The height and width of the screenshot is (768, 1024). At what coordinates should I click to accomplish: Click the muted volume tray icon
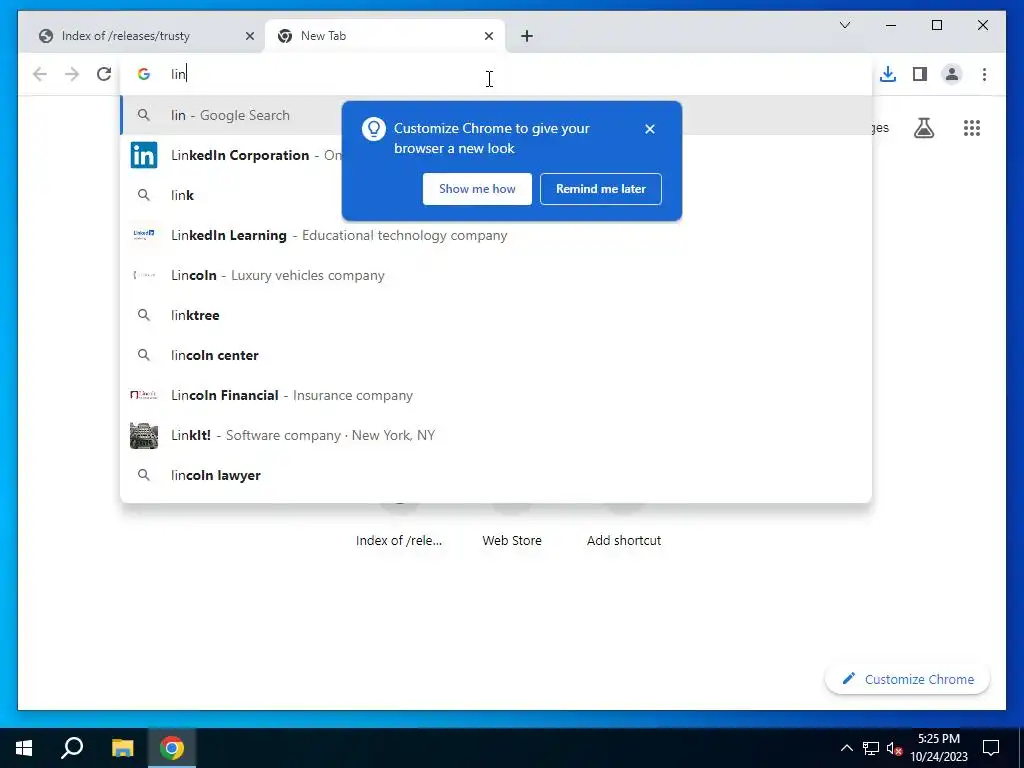894,748
